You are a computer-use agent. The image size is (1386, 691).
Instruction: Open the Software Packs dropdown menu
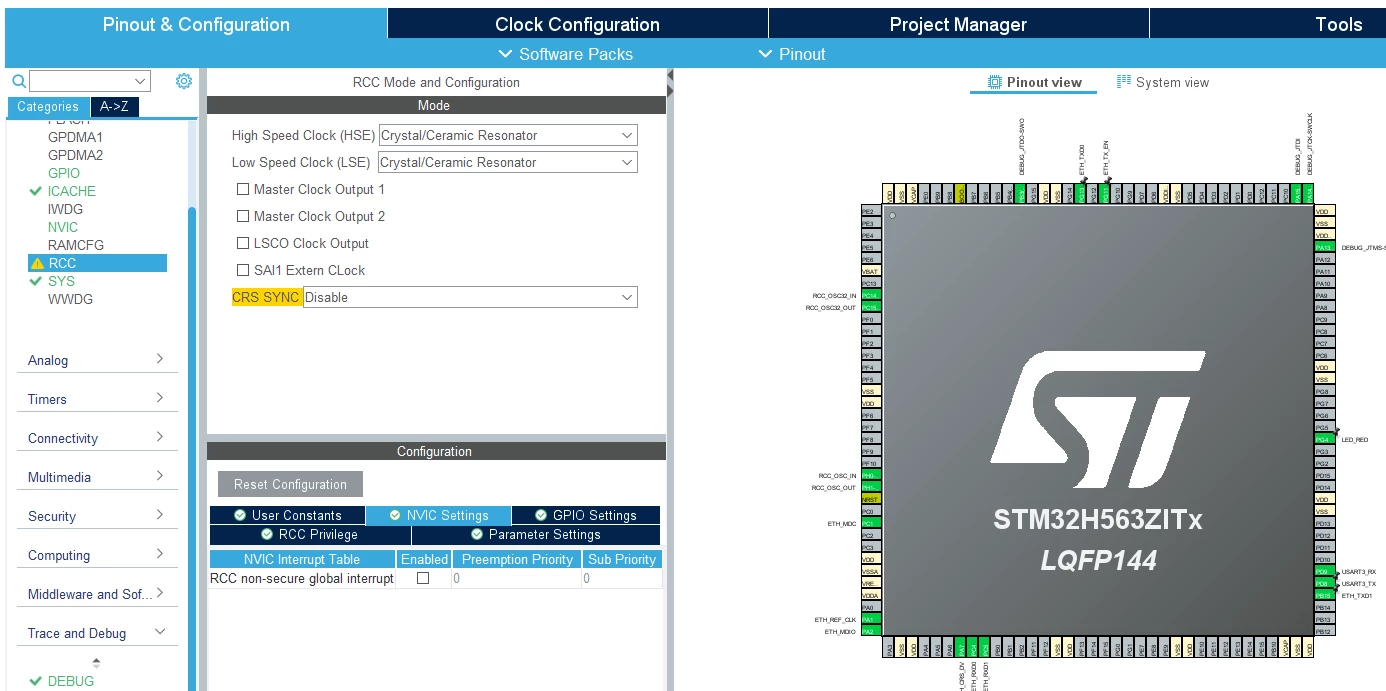click(566, 54)
